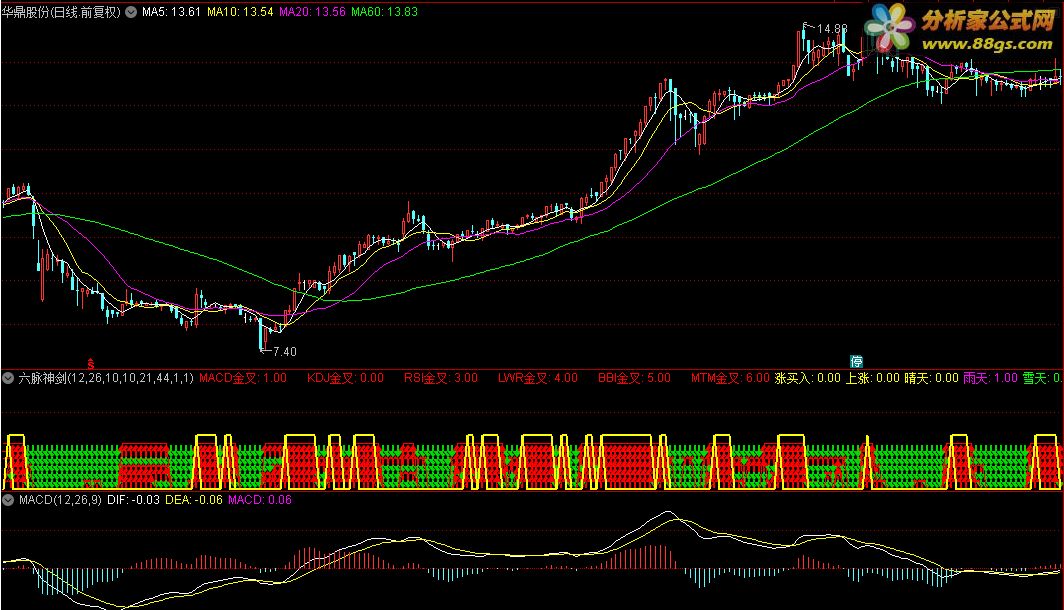Screen dimensions: 1064x610
Task: Select the KDJ金叉: 0.00 value
Action: [345, 378]
